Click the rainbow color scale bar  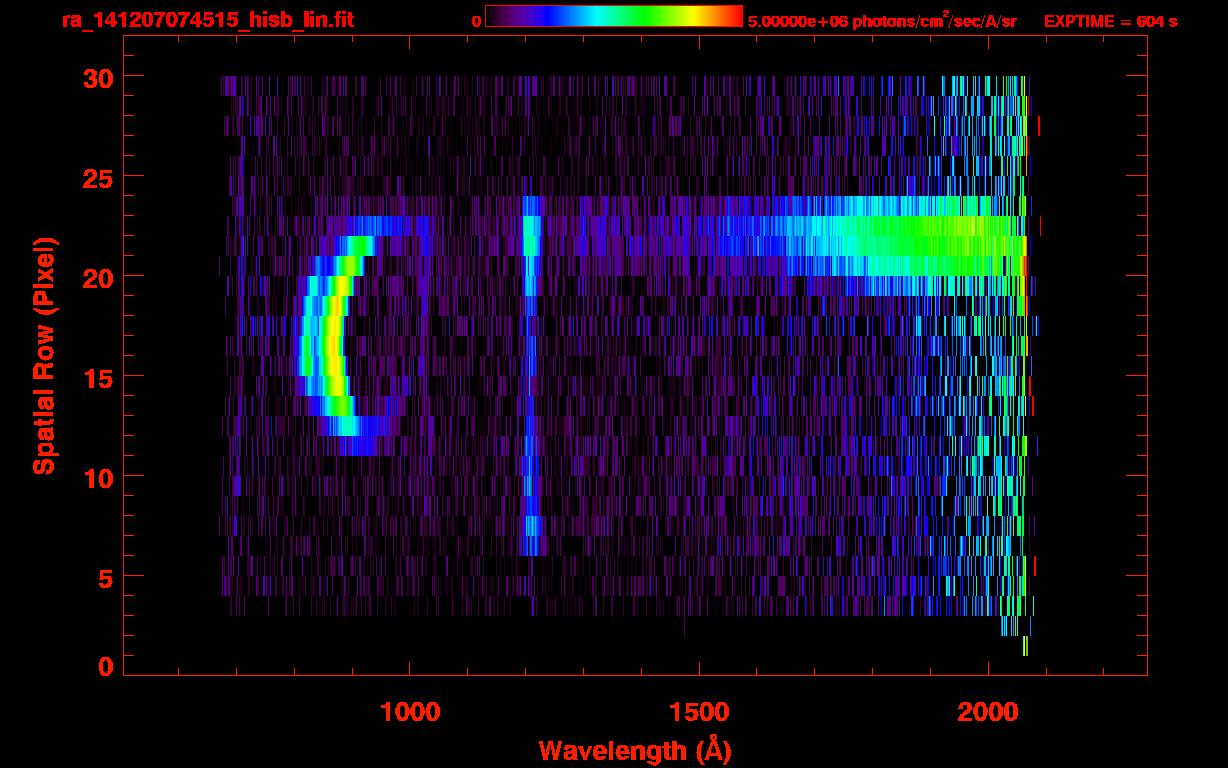tap(614, 16)
